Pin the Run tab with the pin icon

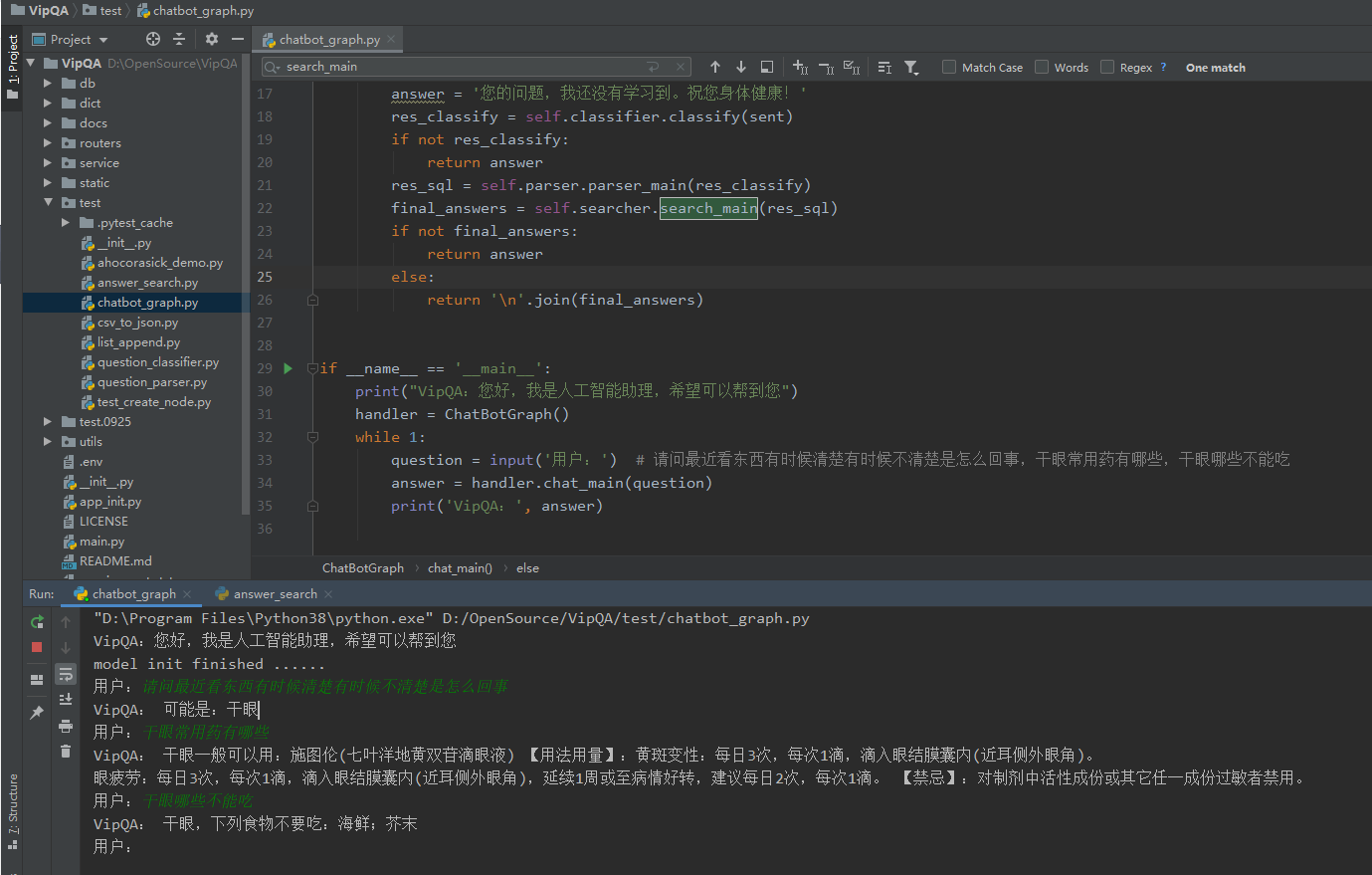tap(37, 713)
